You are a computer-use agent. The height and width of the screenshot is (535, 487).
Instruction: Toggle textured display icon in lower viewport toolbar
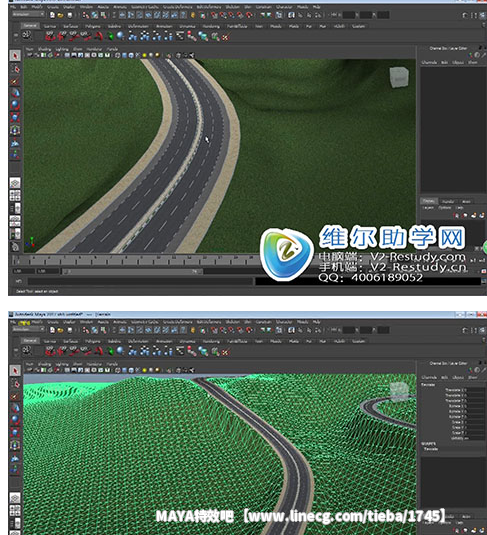(138, 370)
